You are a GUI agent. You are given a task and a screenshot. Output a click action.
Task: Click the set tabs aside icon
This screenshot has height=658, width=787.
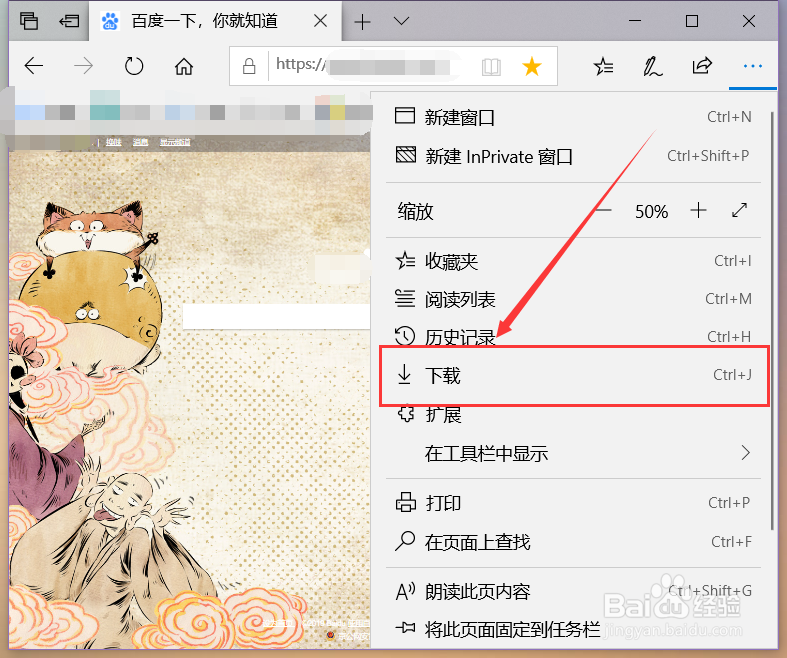(69, 21)
